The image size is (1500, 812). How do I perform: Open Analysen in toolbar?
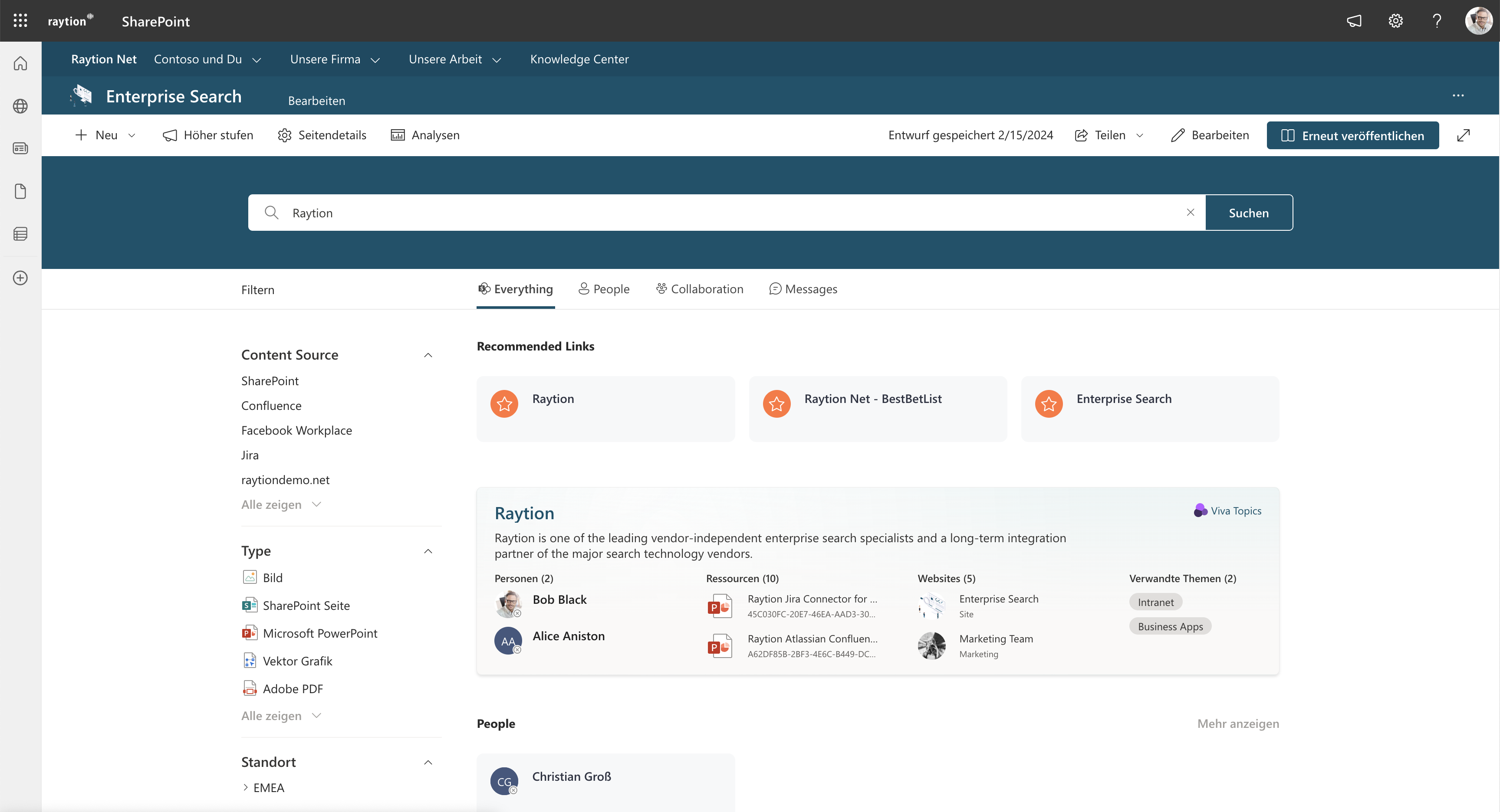pos(425,135)
